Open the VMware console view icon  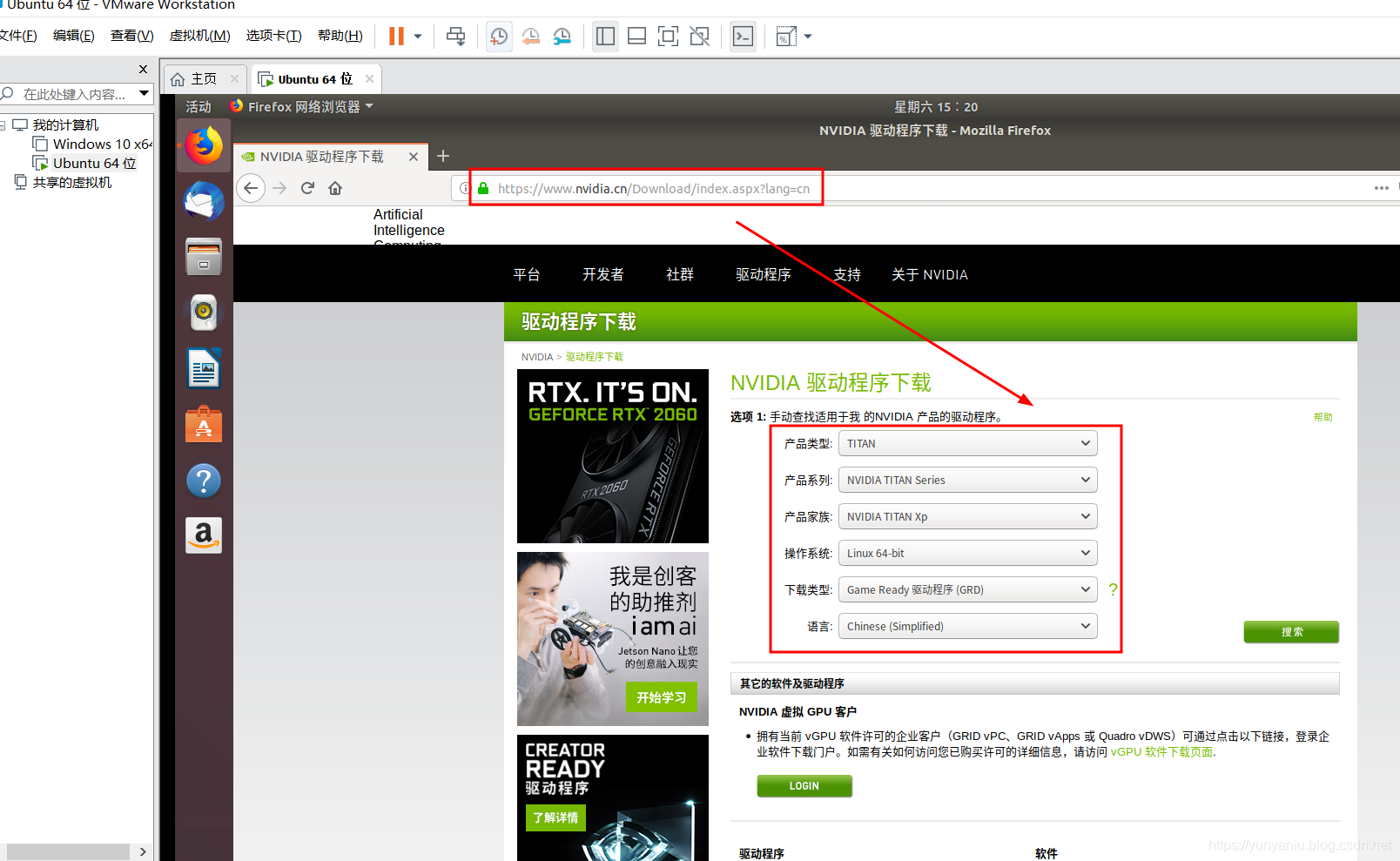(x=743, y=37)
